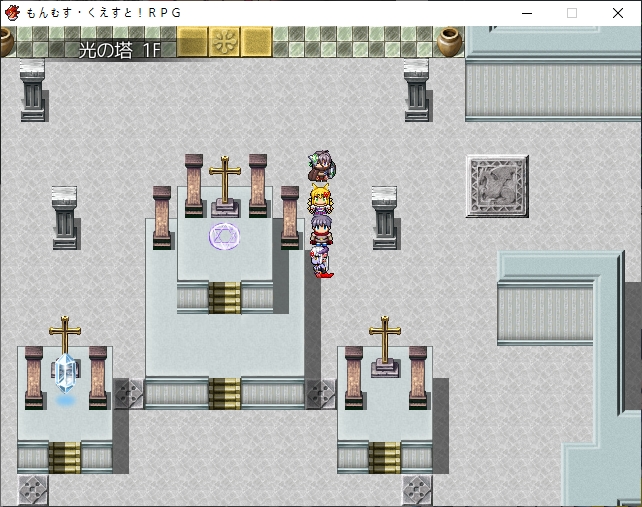Click the carved stone block left of central platform
Screen dimensions: 642x507
[129, 394]
